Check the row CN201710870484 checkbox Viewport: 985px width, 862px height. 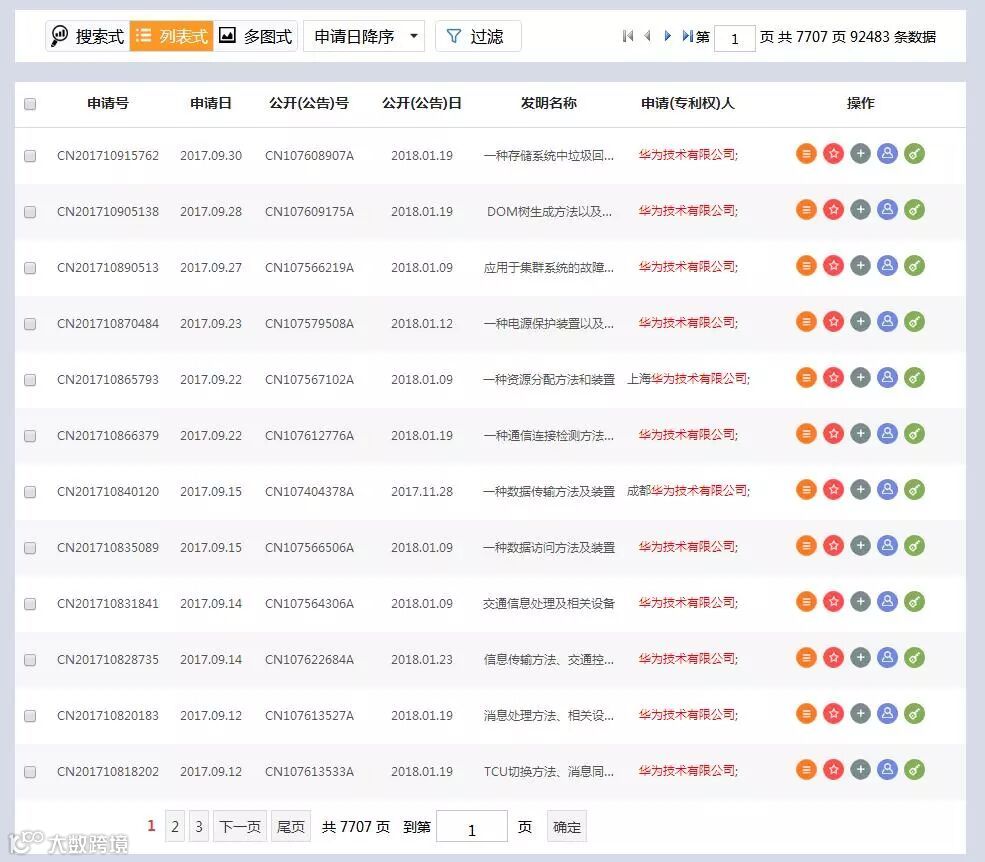(30, 324)
